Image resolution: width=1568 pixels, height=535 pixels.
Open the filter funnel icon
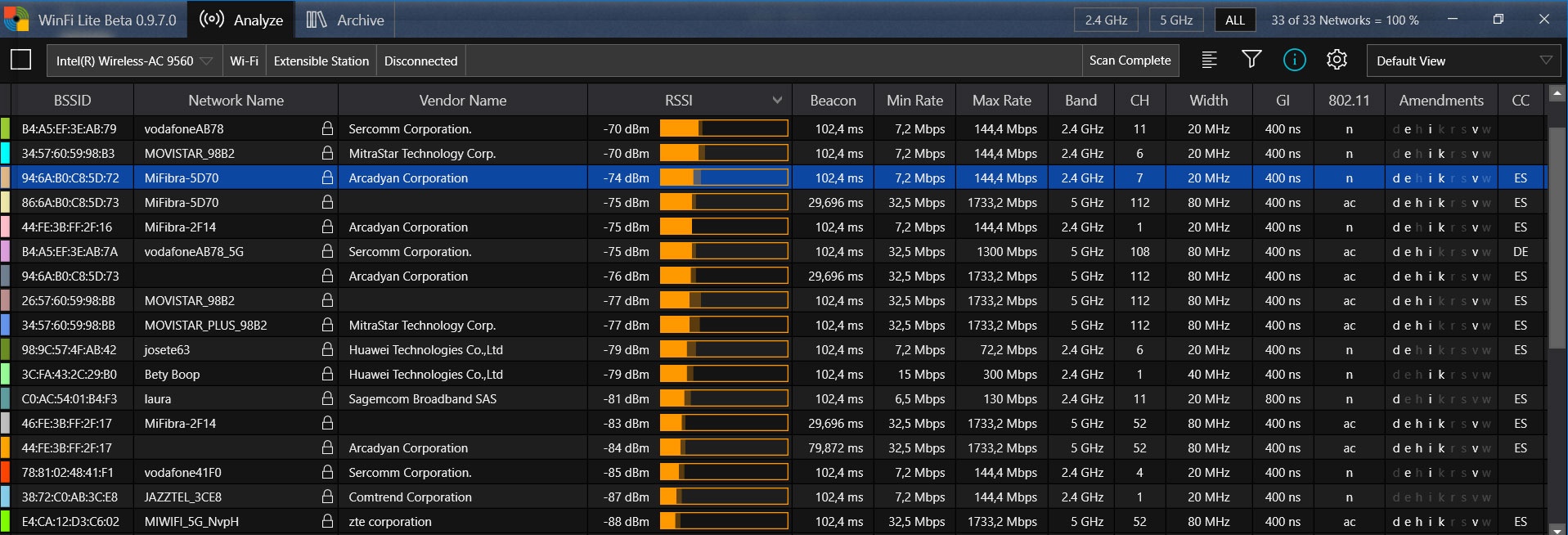pyautogui.click(x=1251, y=60)
